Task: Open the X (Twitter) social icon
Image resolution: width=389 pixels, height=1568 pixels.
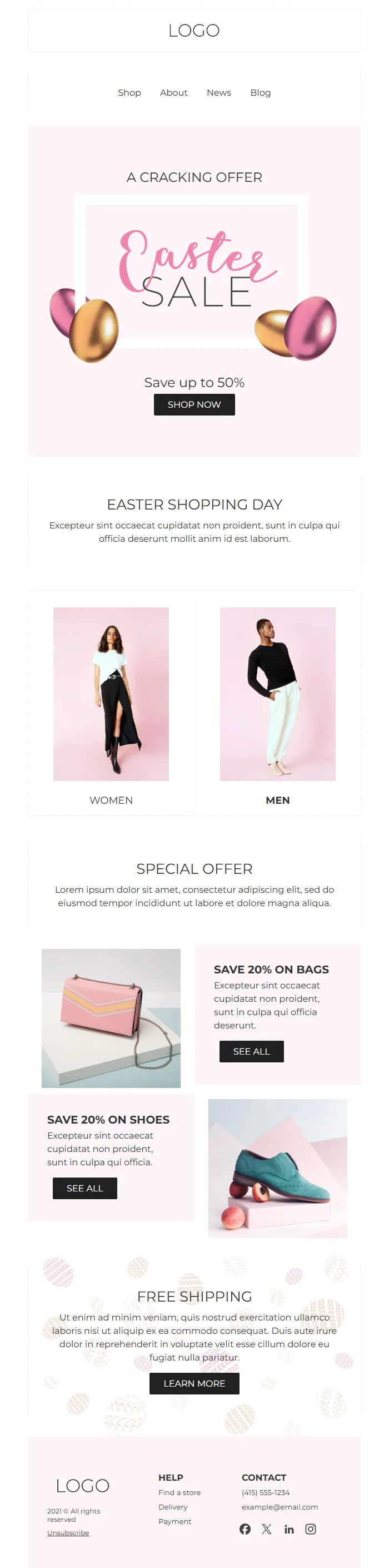Action: [267, 1529]
